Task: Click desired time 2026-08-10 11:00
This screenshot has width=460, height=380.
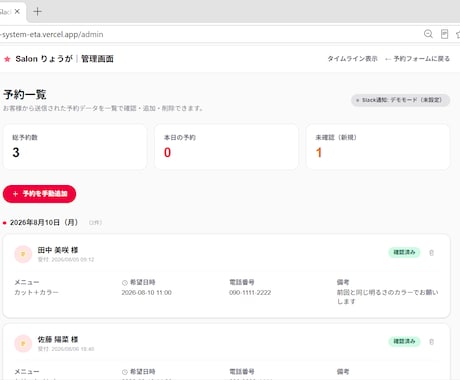Action: (x=146, y=293)
